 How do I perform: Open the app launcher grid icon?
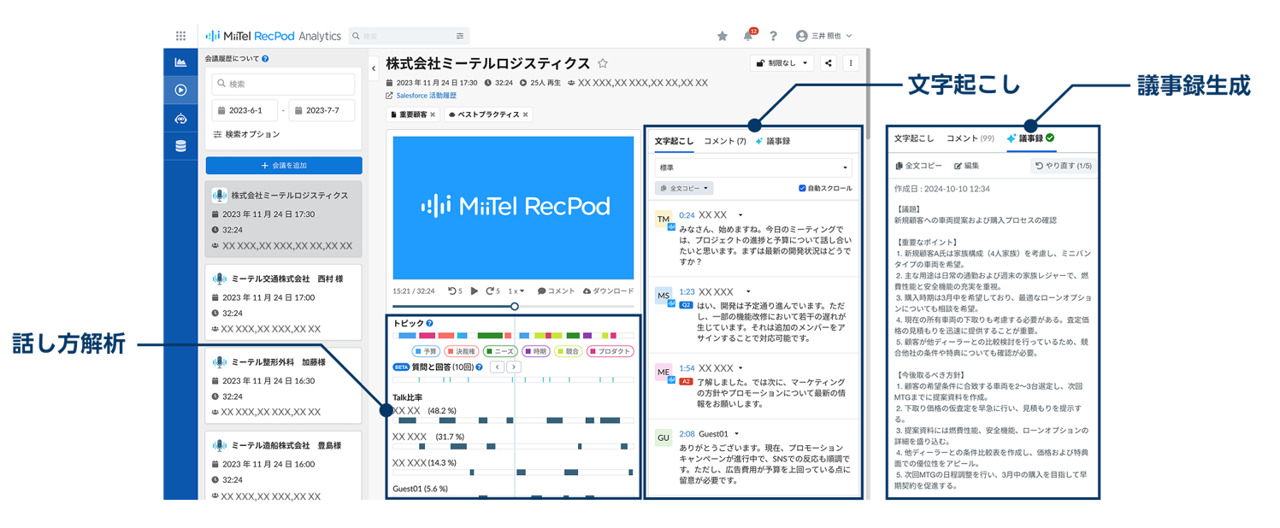point(180,35)
